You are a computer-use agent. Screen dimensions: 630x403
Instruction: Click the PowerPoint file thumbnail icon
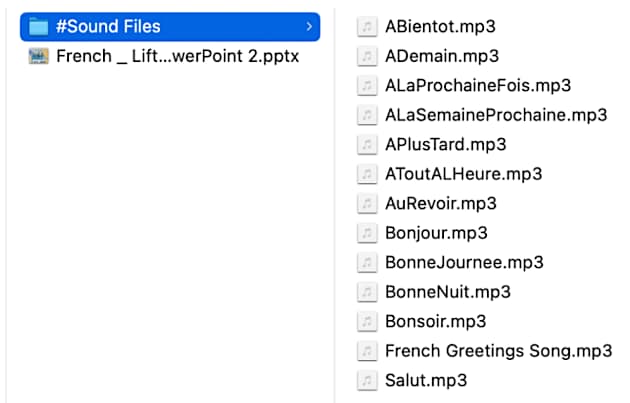click(x=39, y=56)
